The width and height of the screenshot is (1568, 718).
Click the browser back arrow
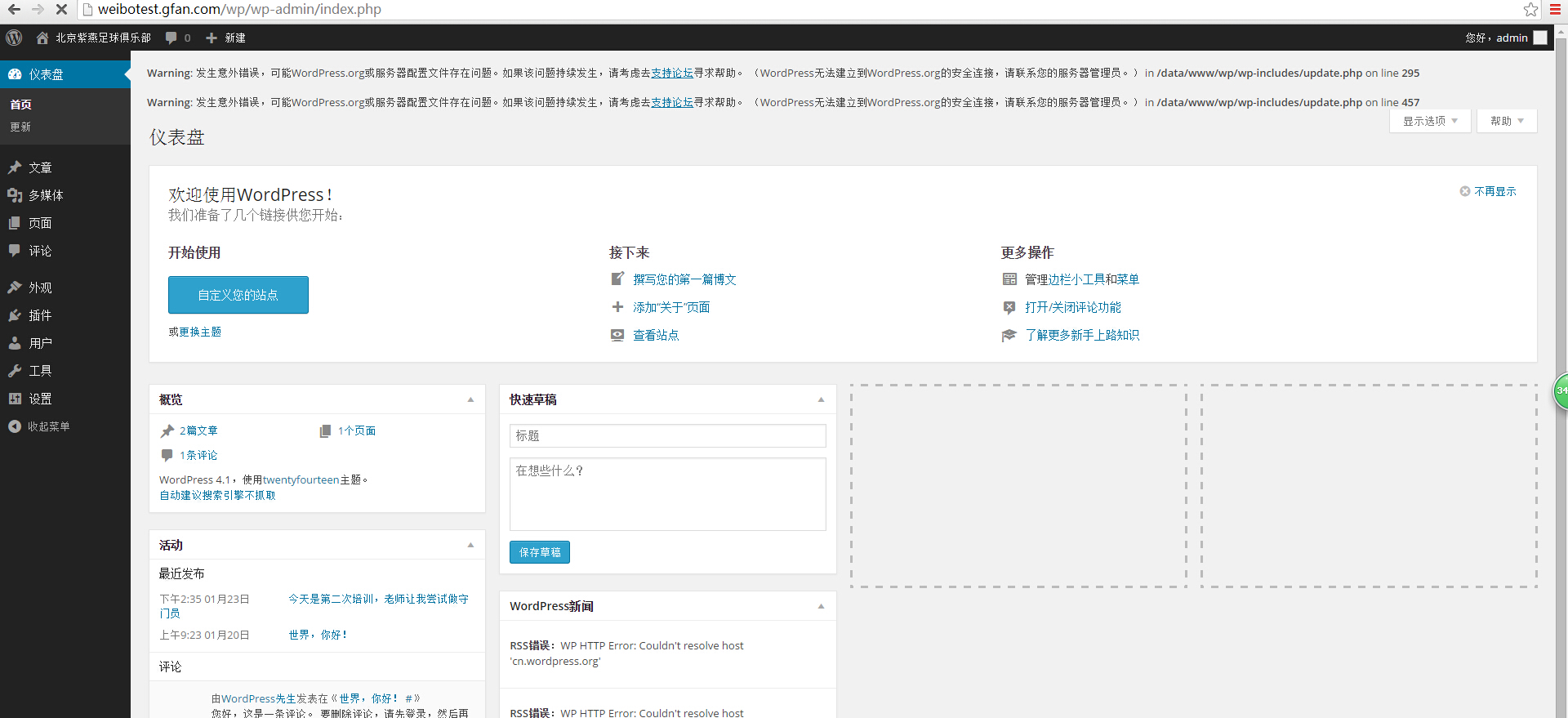pos(14,9)
